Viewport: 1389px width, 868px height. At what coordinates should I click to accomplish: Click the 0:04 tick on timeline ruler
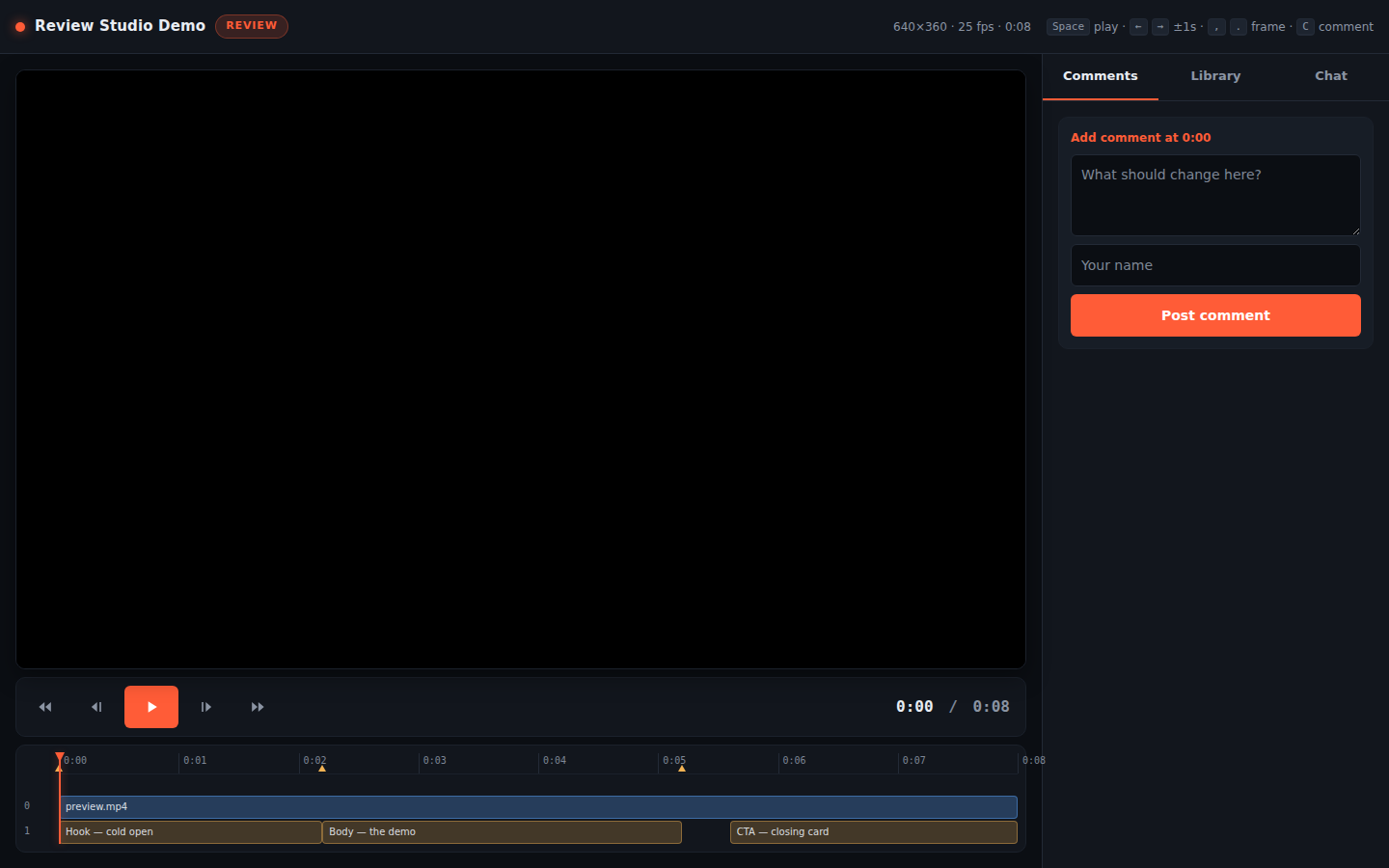coord(554,761)
